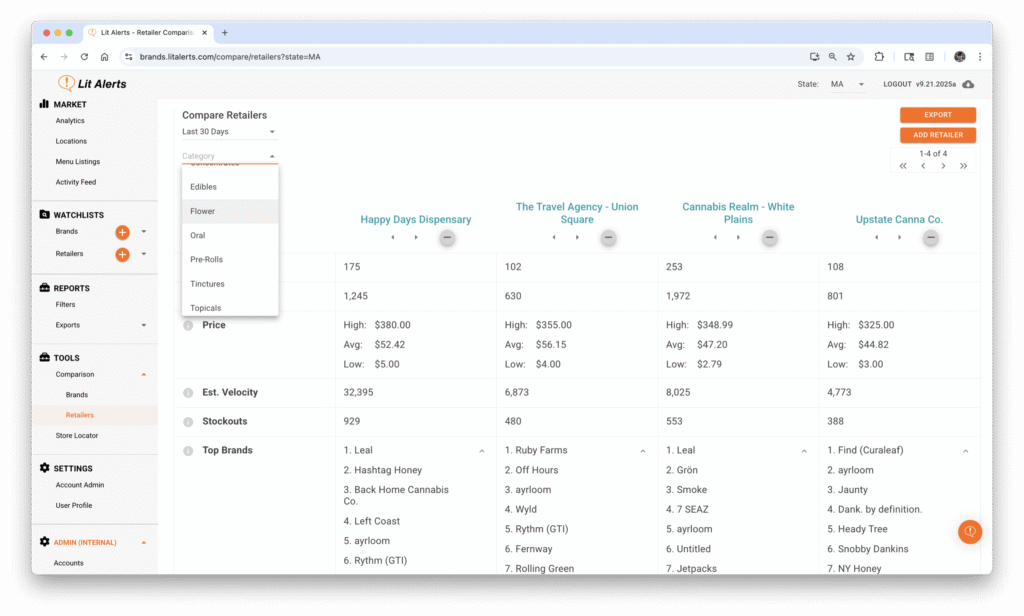This screenshot has width=1024, height=616.
Task: Click the orange plus icon beside Retailers watchlist
Action: [x=122, y=254]
